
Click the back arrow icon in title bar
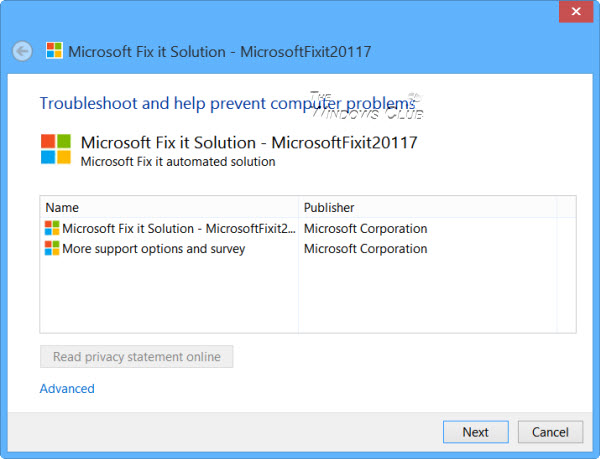click(22, 51)
